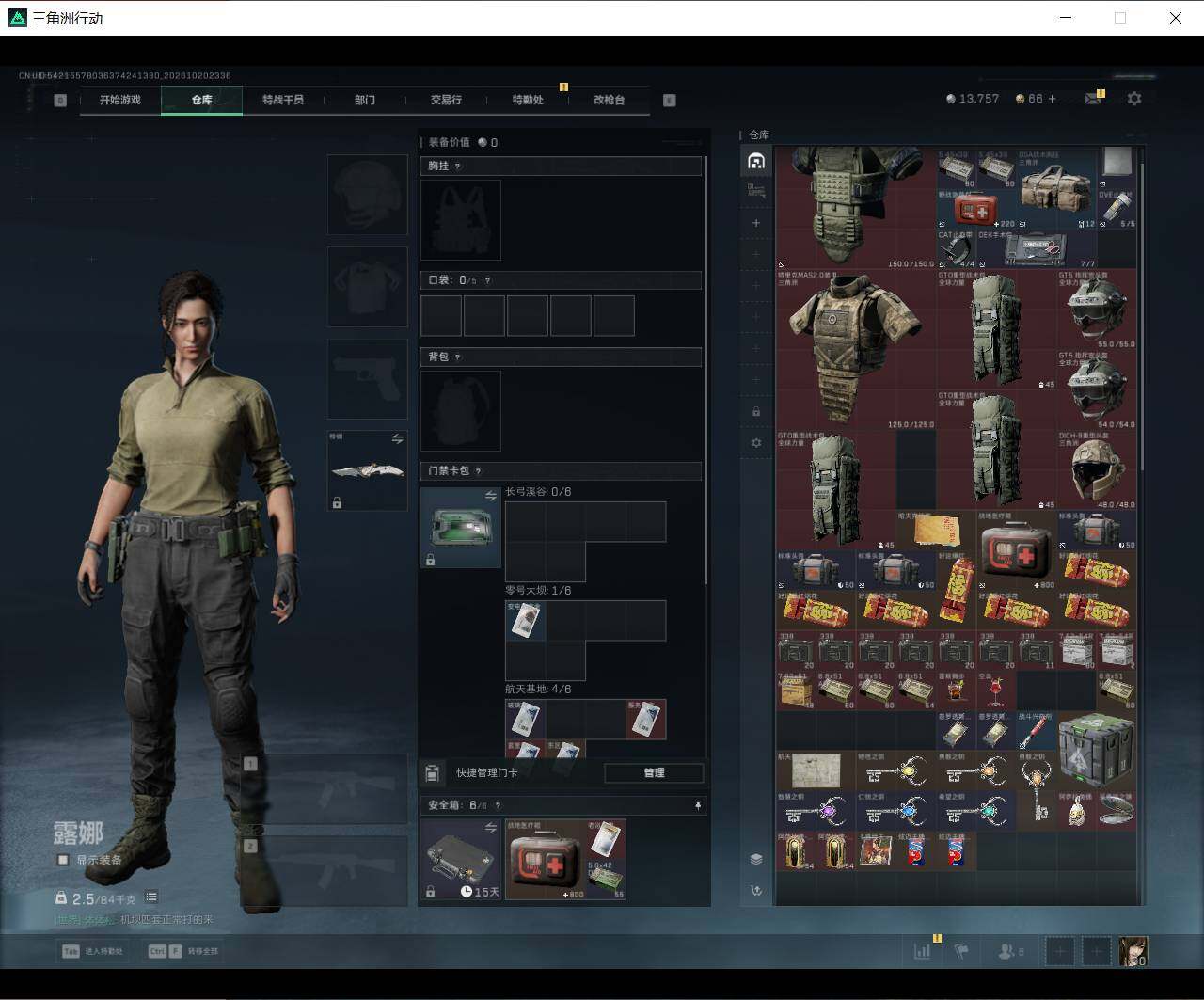Select the red 野战急救包 medkit with 220
The height and width of the screenshot is (1000, 1204).
[976, 209]
